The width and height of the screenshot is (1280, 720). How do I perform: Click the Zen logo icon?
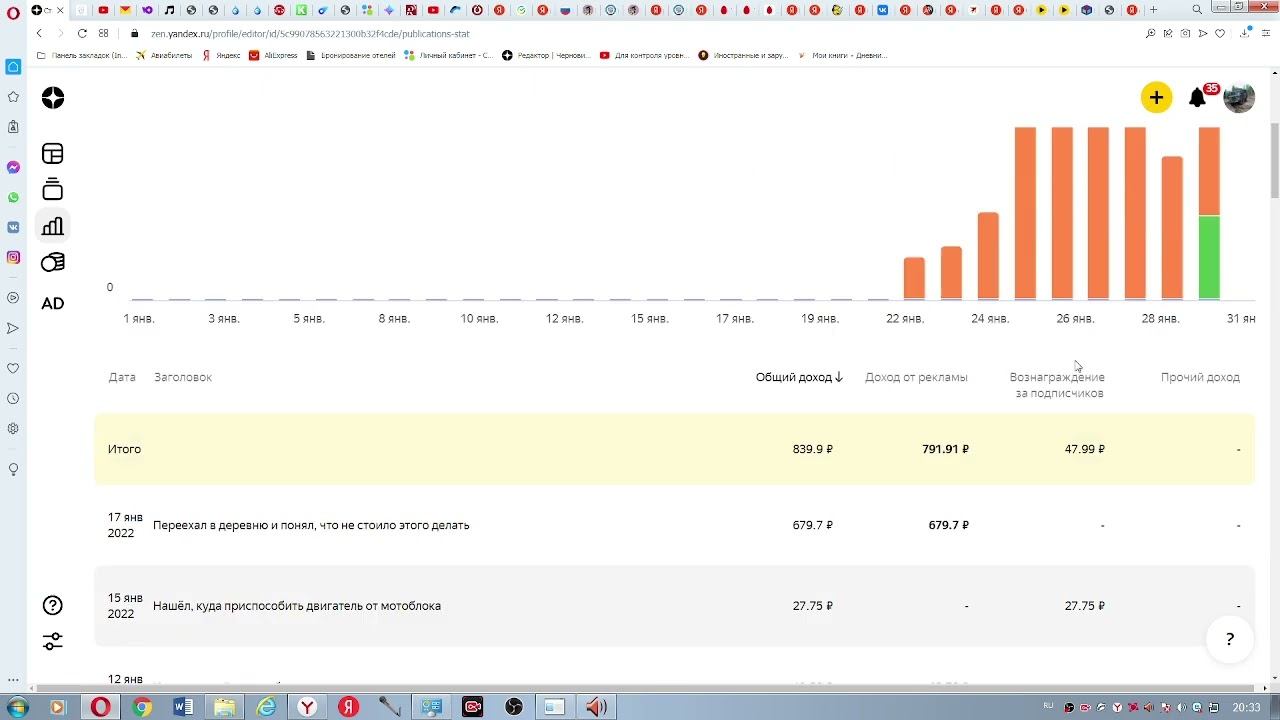[53, 98]
